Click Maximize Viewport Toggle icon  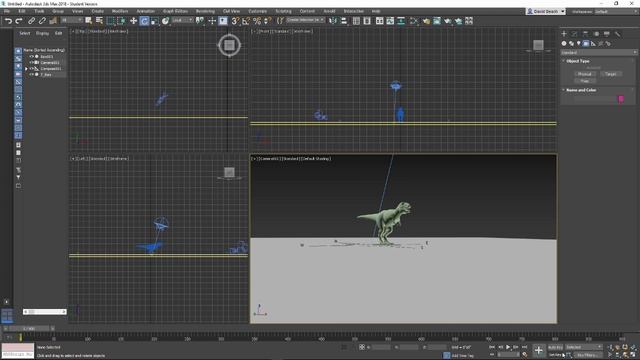click(633, 355)
